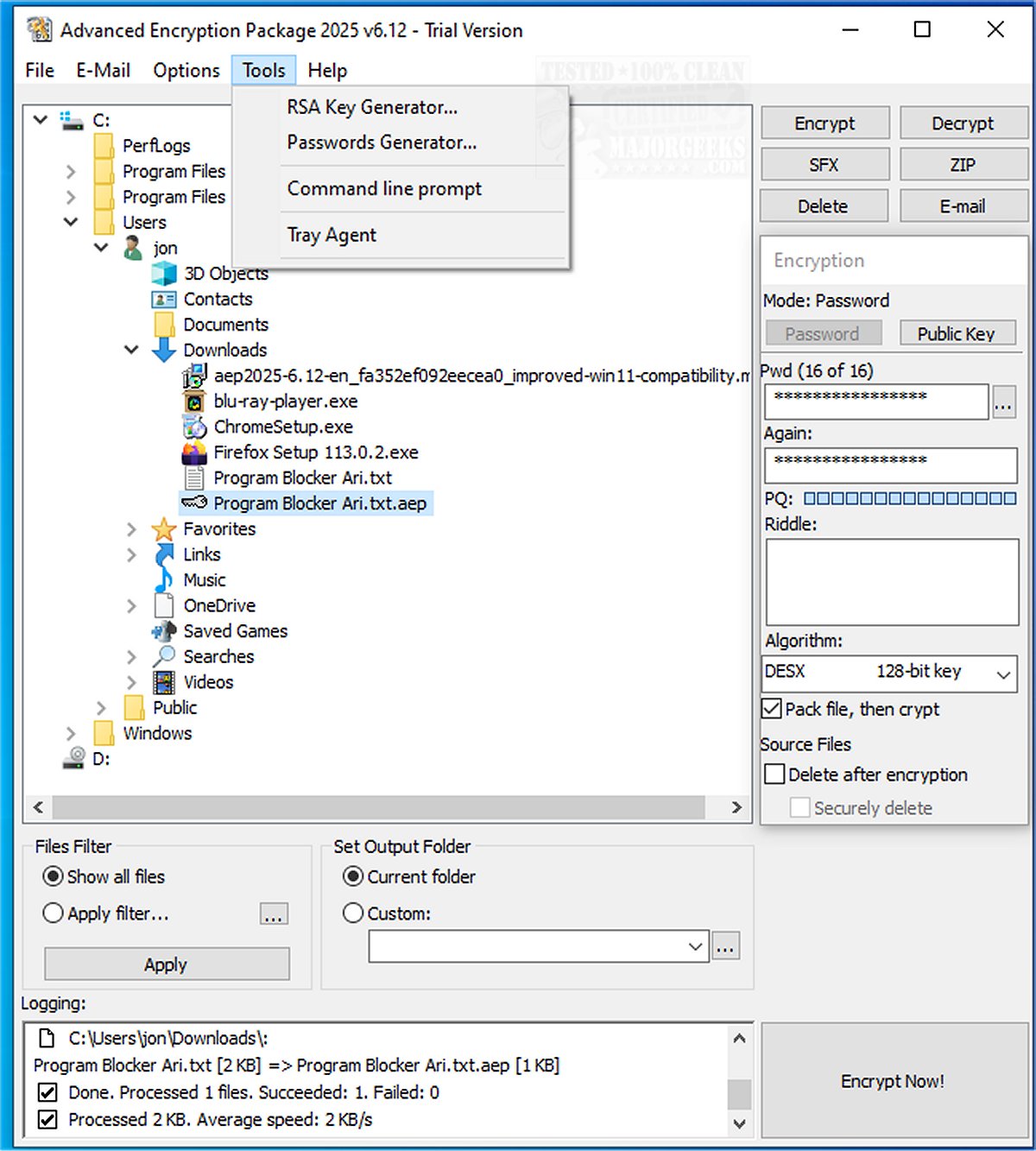The height and width of the screenshot is (1151, 1036).
Task: Click the Favorites star icon
Action: click(164, 528)
